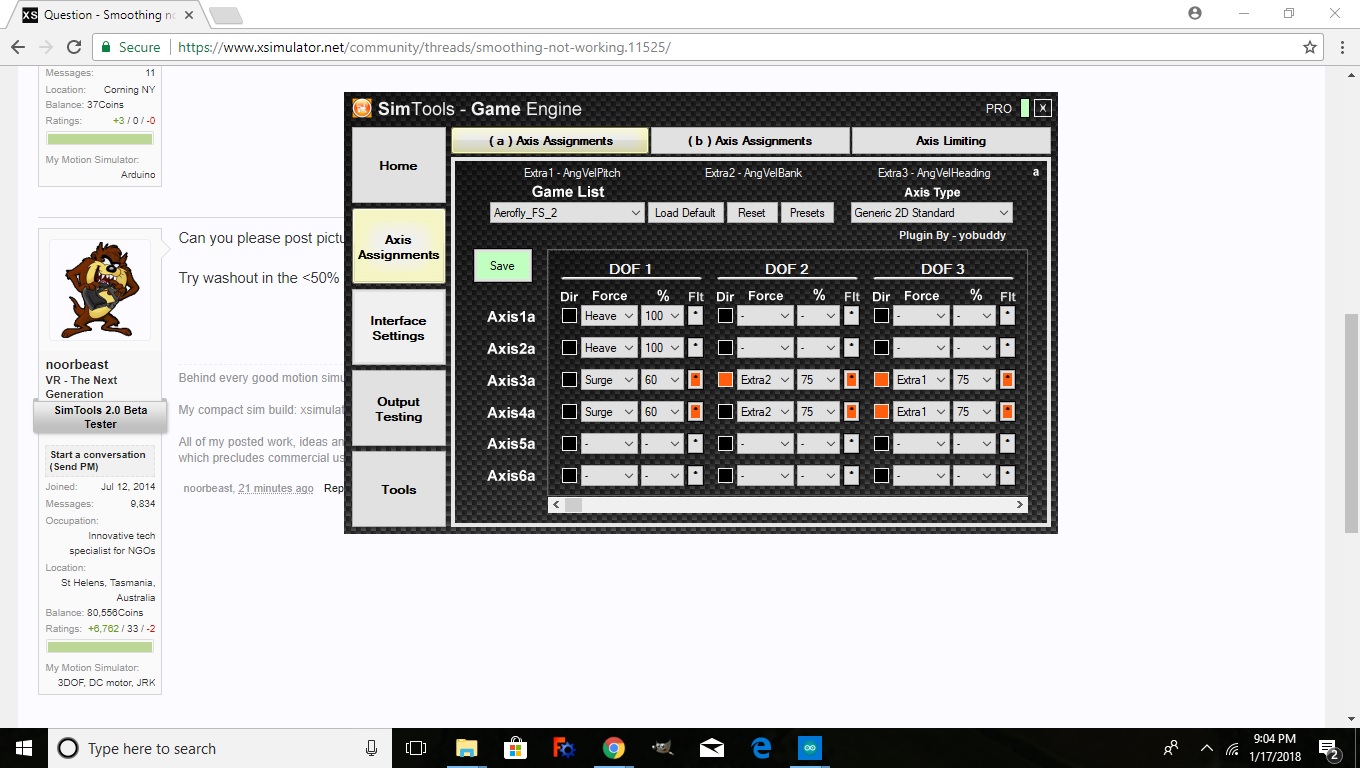Click the Type here to search box
Screen dimensions: 1360x768
click(220, 748)
